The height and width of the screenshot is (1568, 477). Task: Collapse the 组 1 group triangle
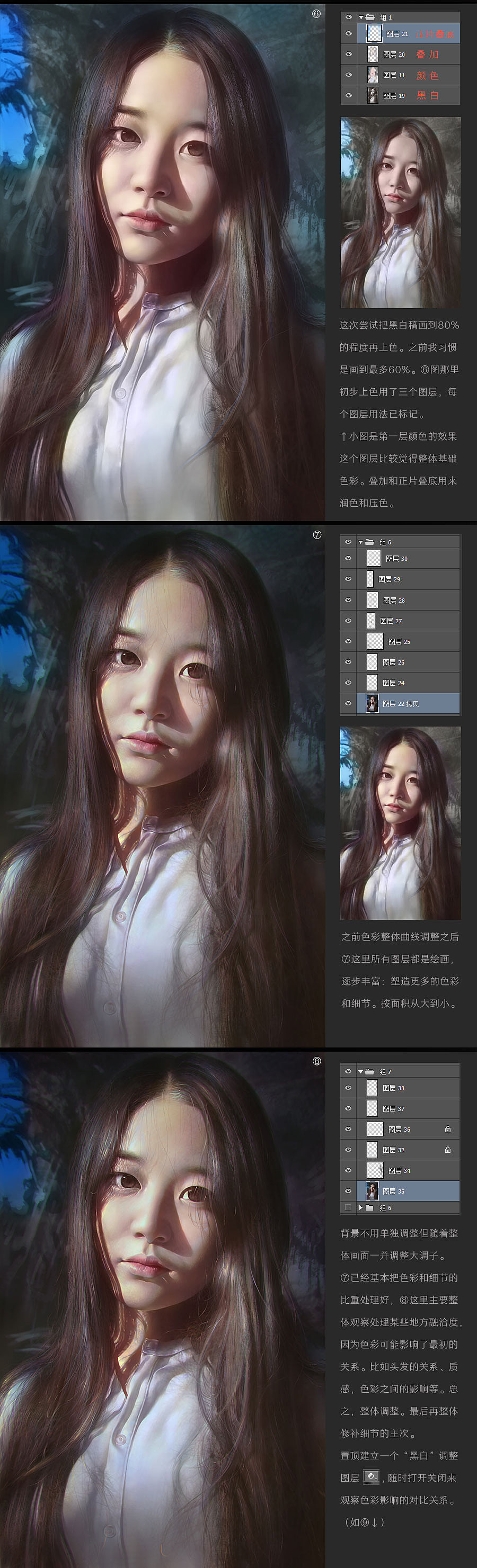[x=361, y=17]
